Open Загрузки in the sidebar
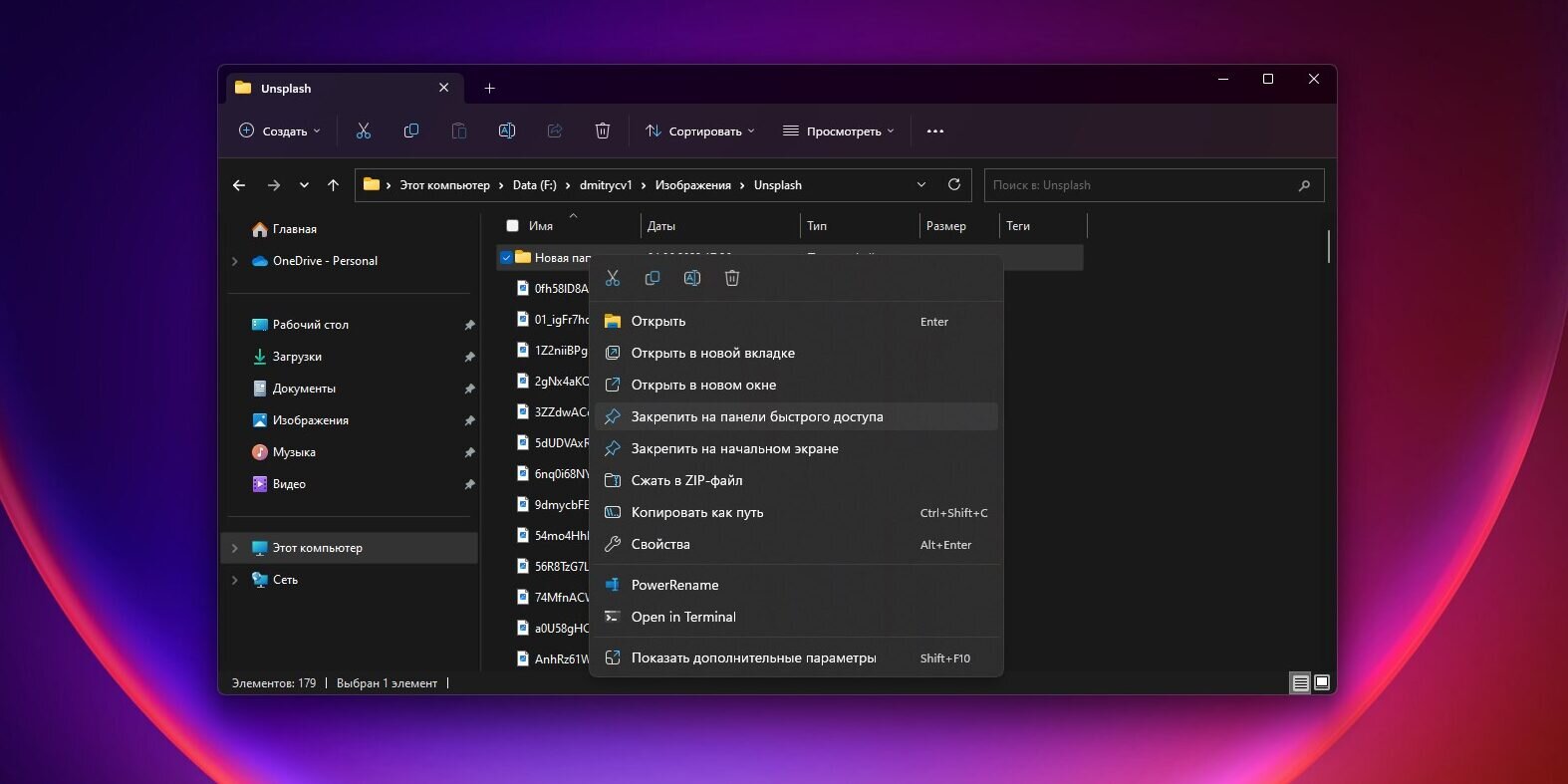The image size is (1568, 784). [x=297, y=357]
